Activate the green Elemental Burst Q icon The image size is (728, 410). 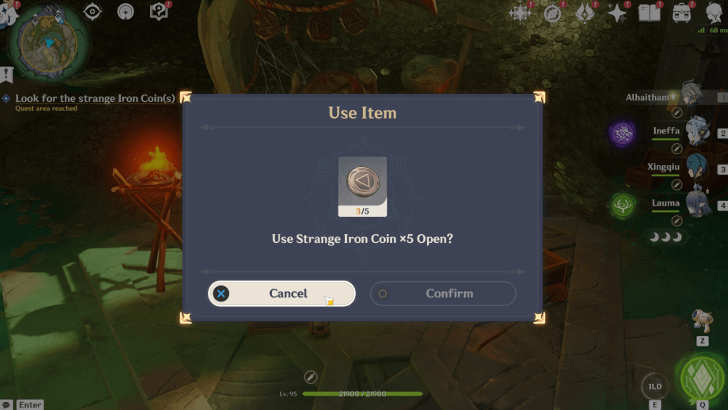(x=702, y=378)
